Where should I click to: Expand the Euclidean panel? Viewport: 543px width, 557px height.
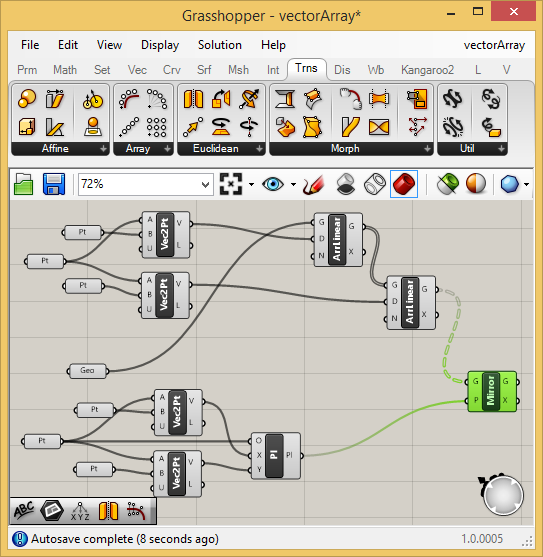[259, 148]
